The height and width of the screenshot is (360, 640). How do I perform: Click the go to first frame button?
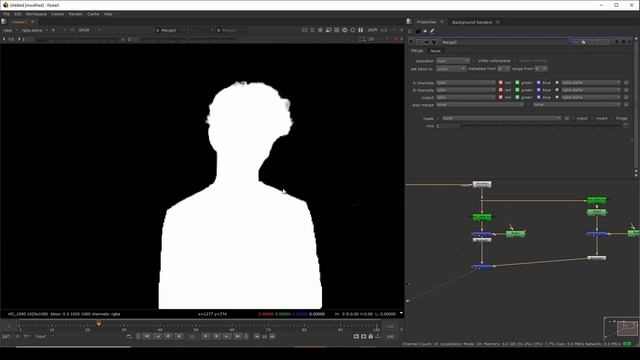147,336
